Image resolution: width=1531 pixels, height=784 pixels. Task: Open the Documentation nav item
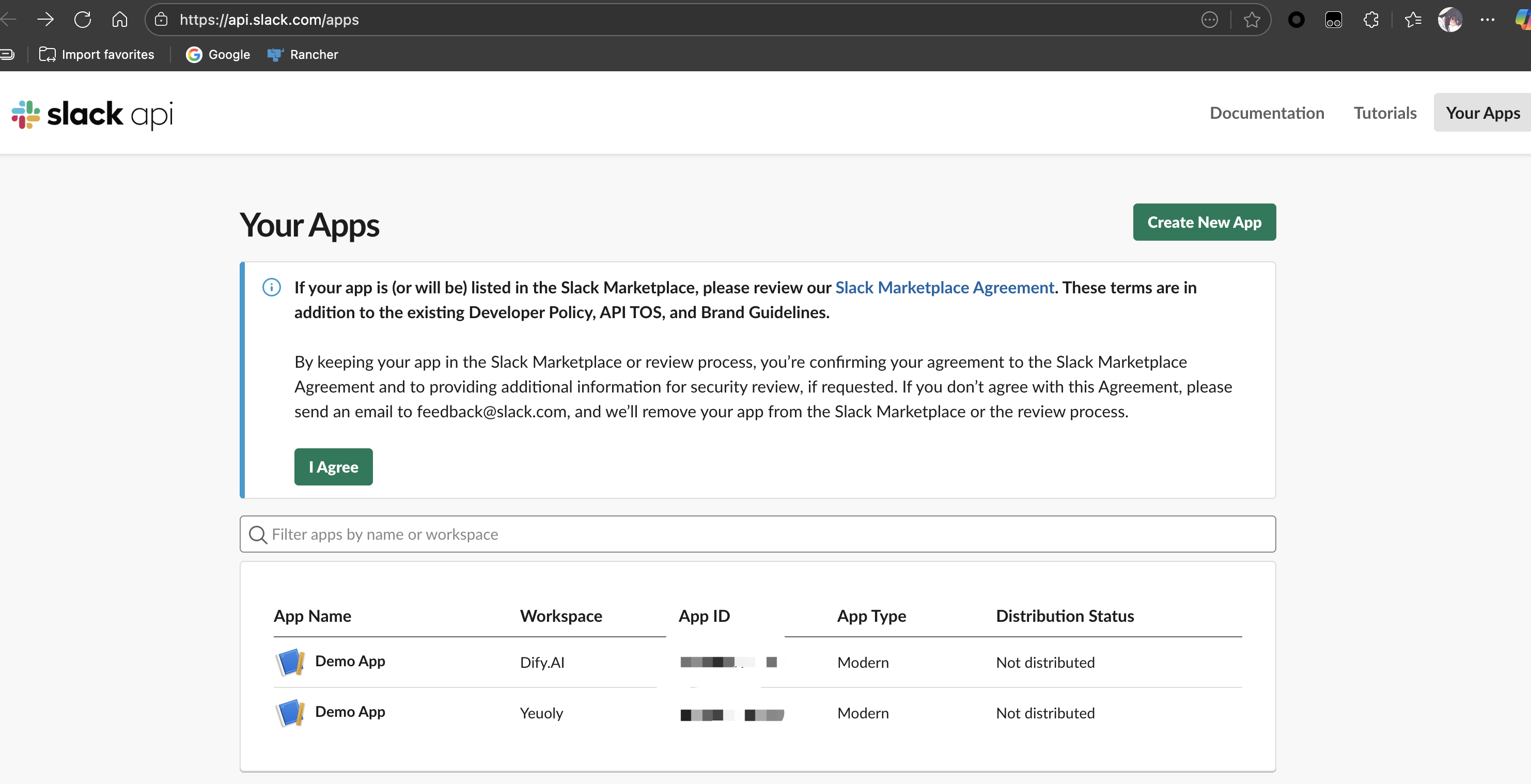(1267, 113)
